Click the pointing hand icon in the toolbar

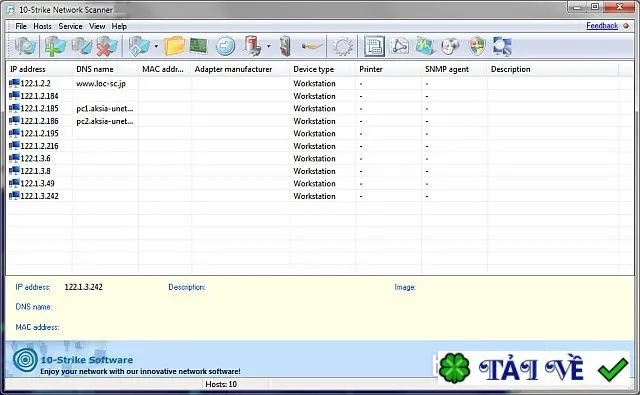click(312, 46)
